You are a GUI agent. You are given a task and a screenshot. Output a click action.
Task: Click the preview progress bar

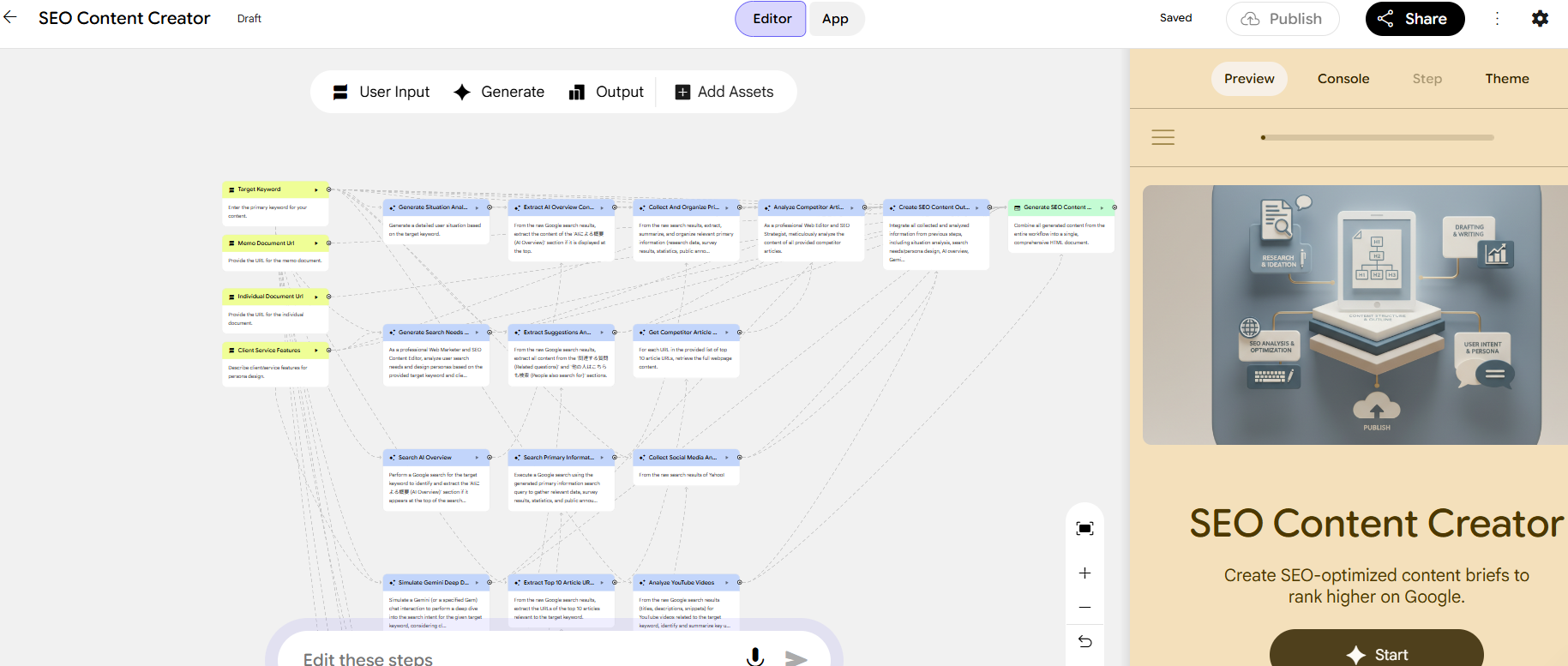1377,137
